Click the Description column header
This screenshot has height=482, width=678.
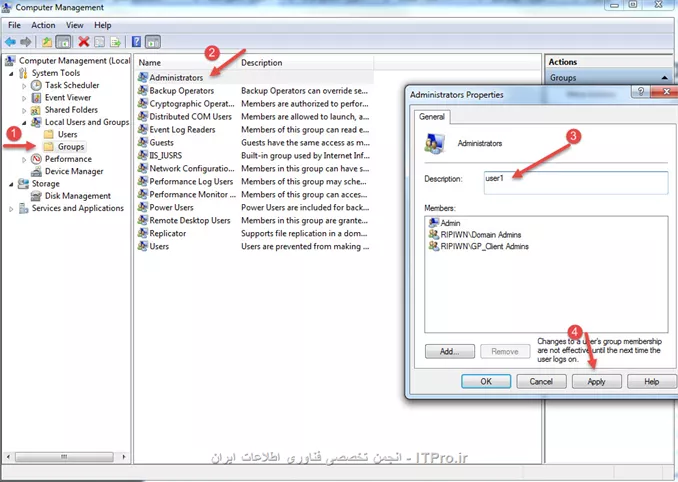pyautogui.click(x=305, y=63)
